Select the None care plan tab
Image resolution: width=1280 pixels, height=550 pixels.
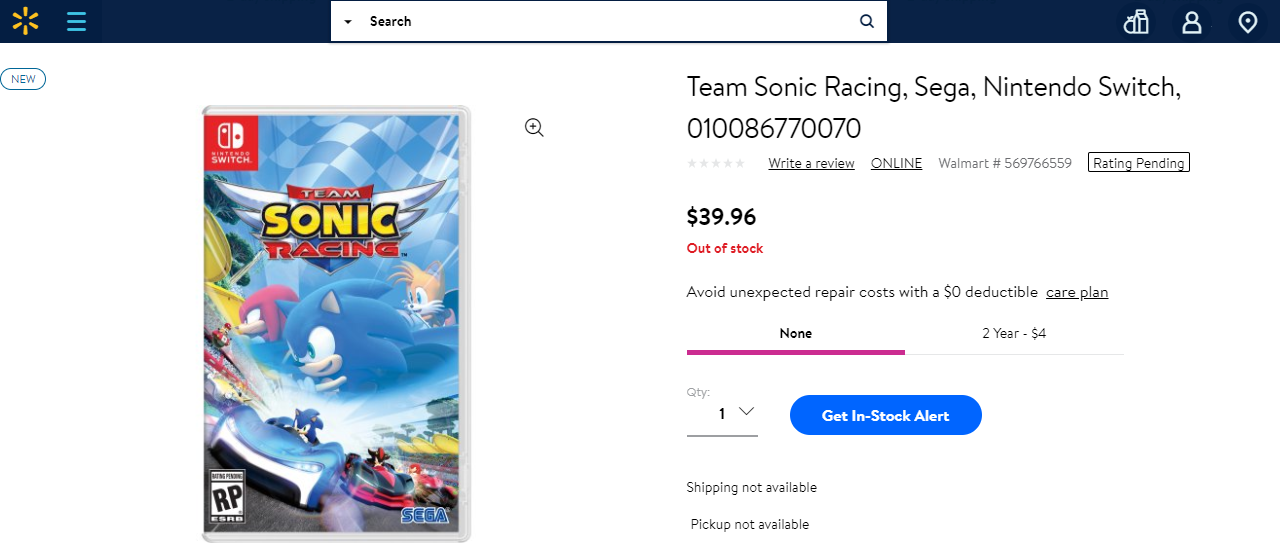point(795,333)
